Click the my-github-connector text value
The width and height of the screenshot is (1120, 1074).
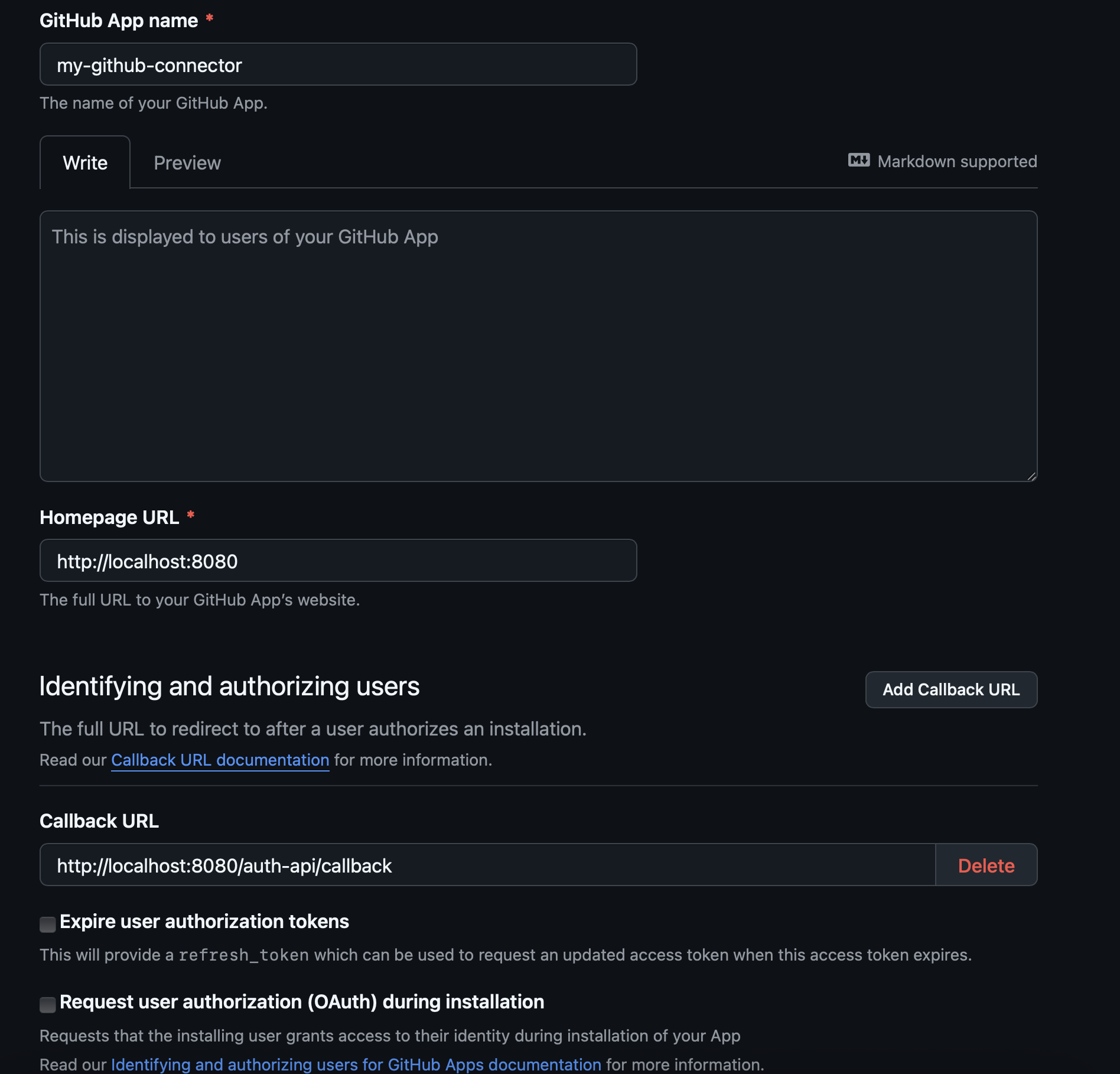coord(149,65)
